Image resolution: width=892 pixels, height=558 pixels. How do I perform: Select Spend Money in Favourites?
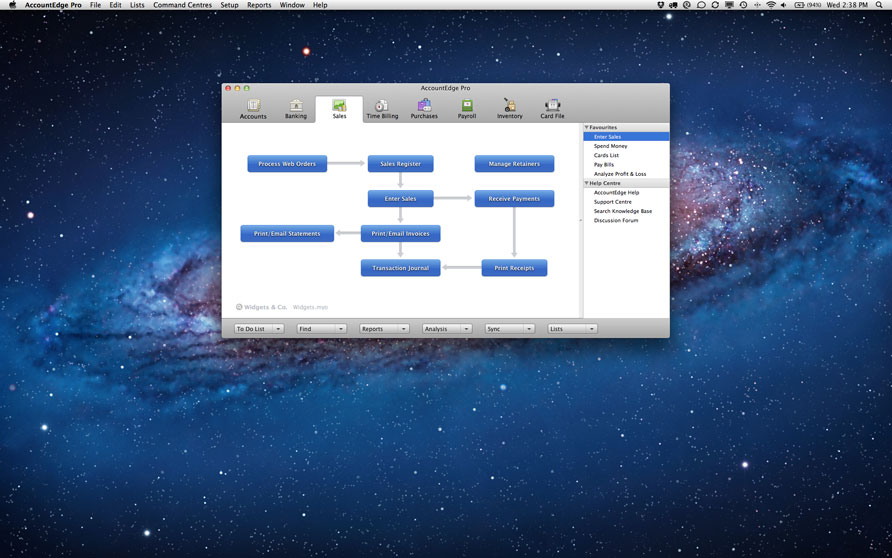(x=610, y=146)
